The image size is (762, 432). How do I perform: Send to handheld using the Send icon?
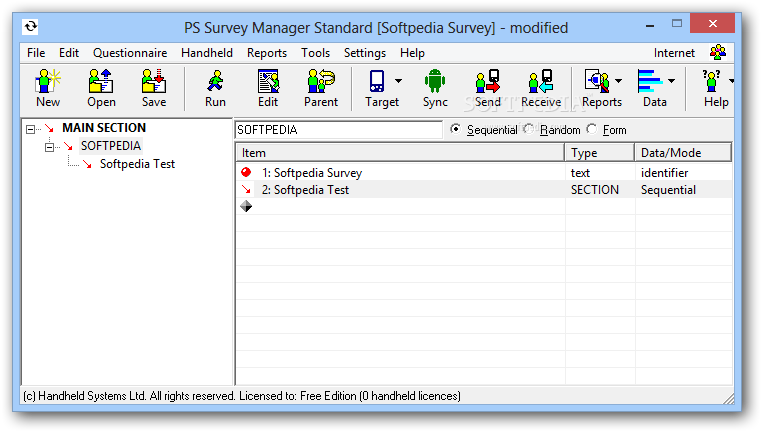pos(488,87)
